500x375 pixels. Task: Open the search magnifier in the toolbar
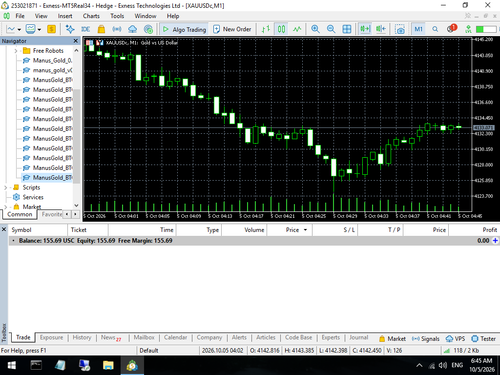[435, 29]
